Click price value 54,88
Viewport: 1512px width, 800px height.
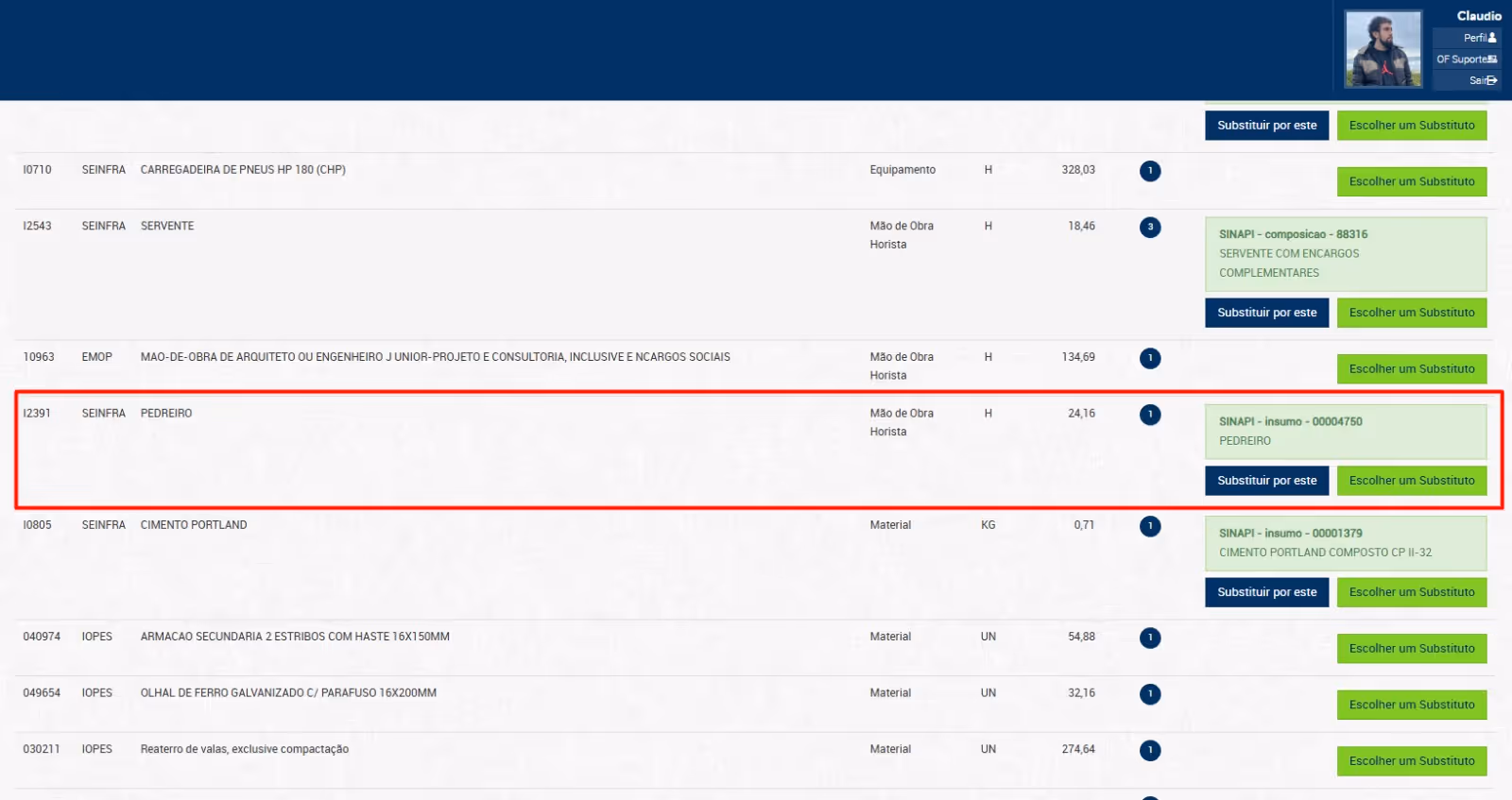[x=1082, y=637]
